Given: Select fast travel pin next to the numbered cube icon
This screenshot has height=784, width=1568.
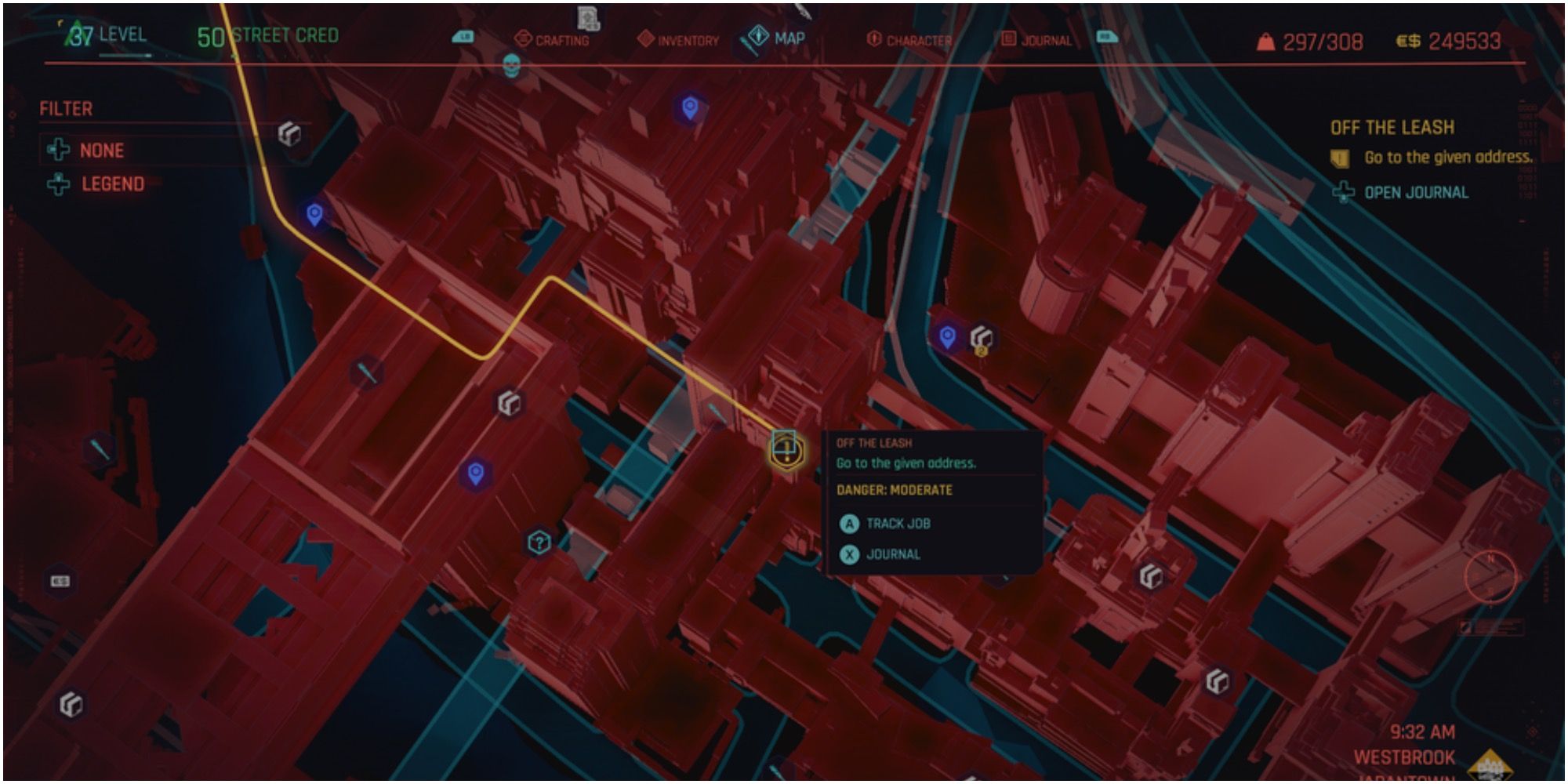Looking at the screenshot, I should click(947, 337).
